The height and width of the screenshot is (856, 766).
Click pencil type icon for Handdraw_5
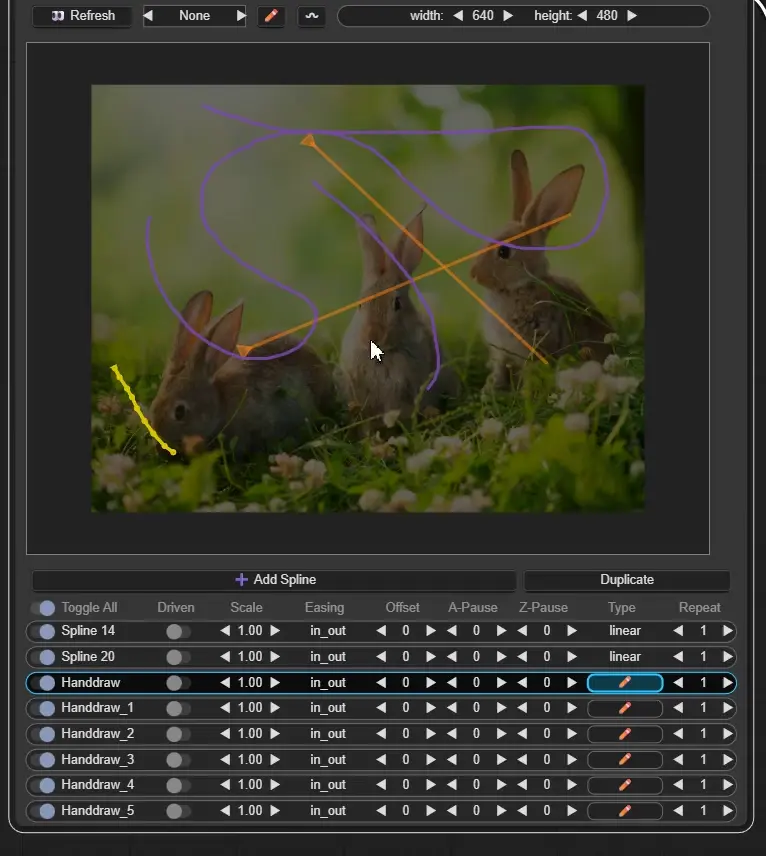tap(625, 811)
